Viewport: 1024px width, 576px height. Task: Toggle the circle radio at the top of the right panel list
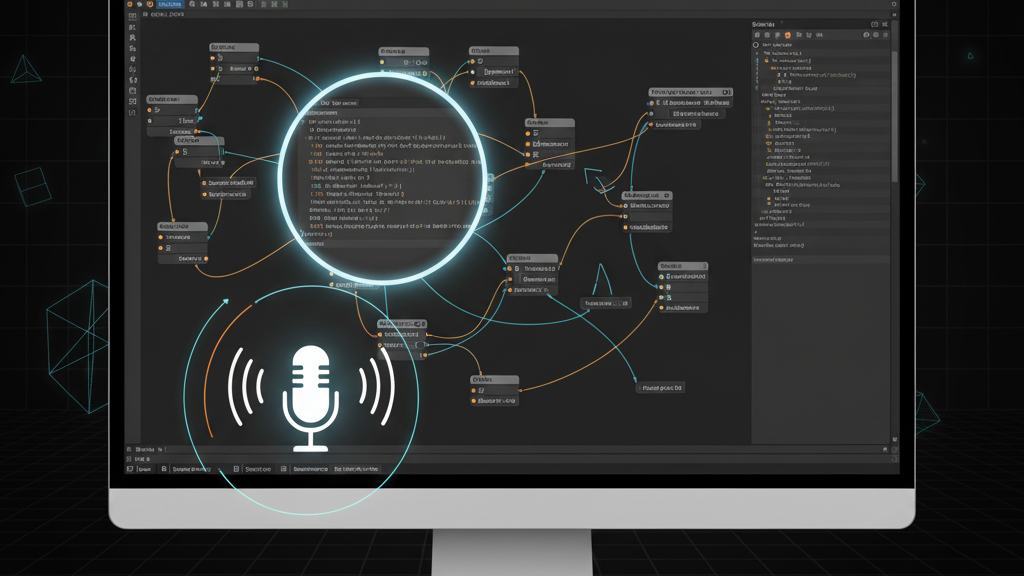tap(756, 45)
